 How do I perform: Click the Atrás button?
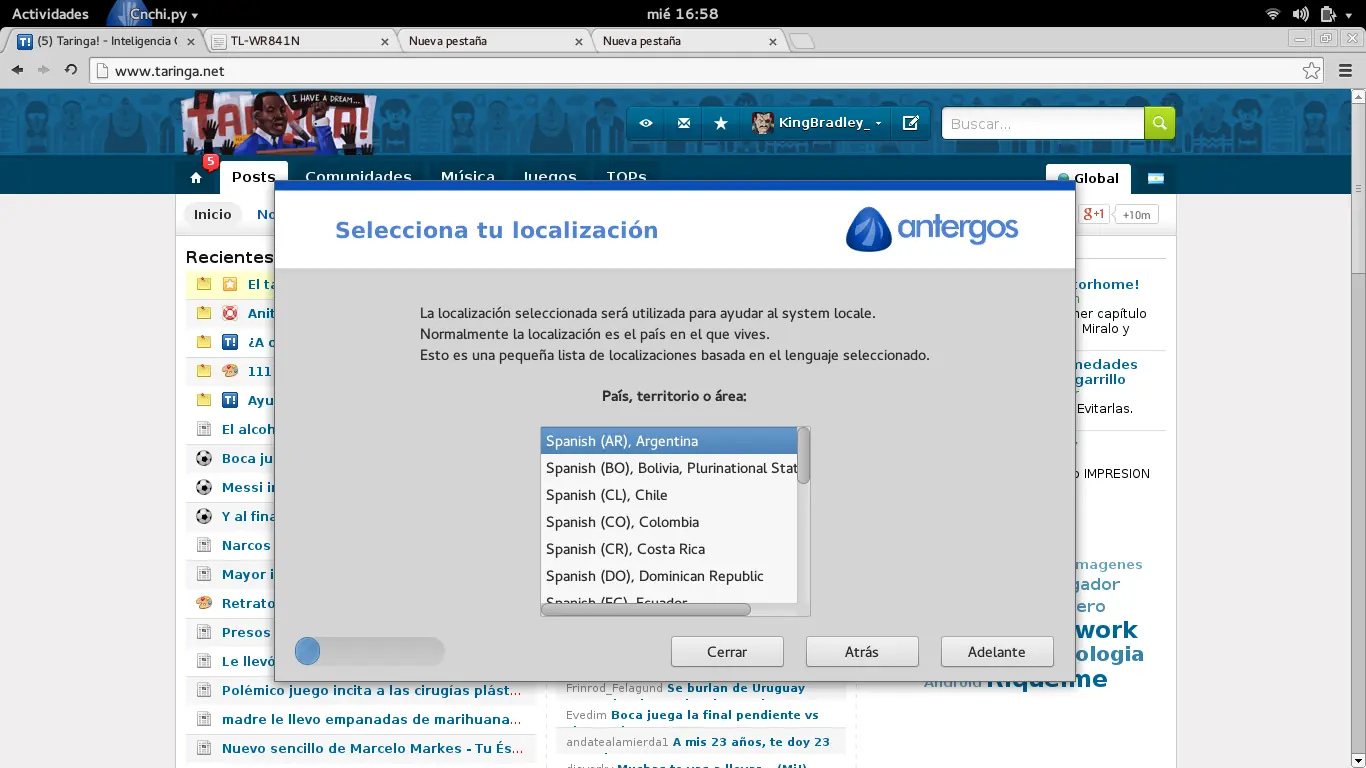tap(862, 652)
